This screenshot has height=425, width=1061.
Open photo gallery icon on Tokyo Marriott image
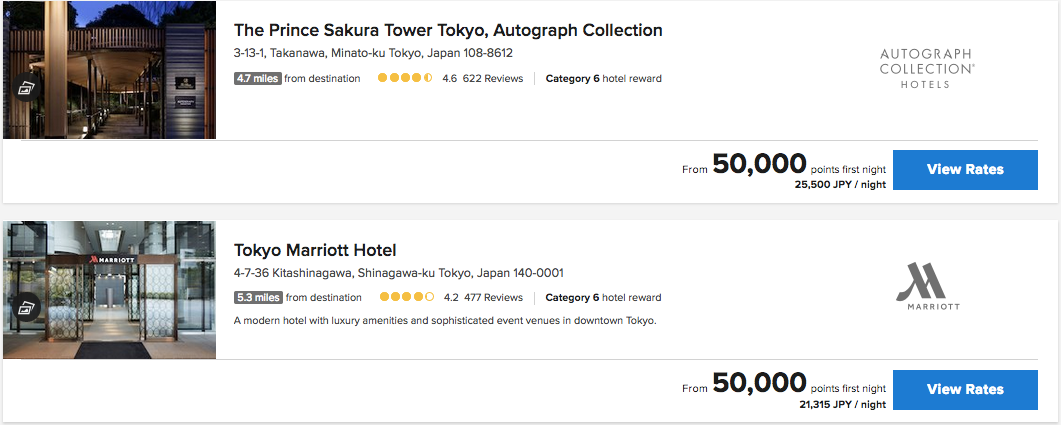pyautogui.click(x=26, y=307)
